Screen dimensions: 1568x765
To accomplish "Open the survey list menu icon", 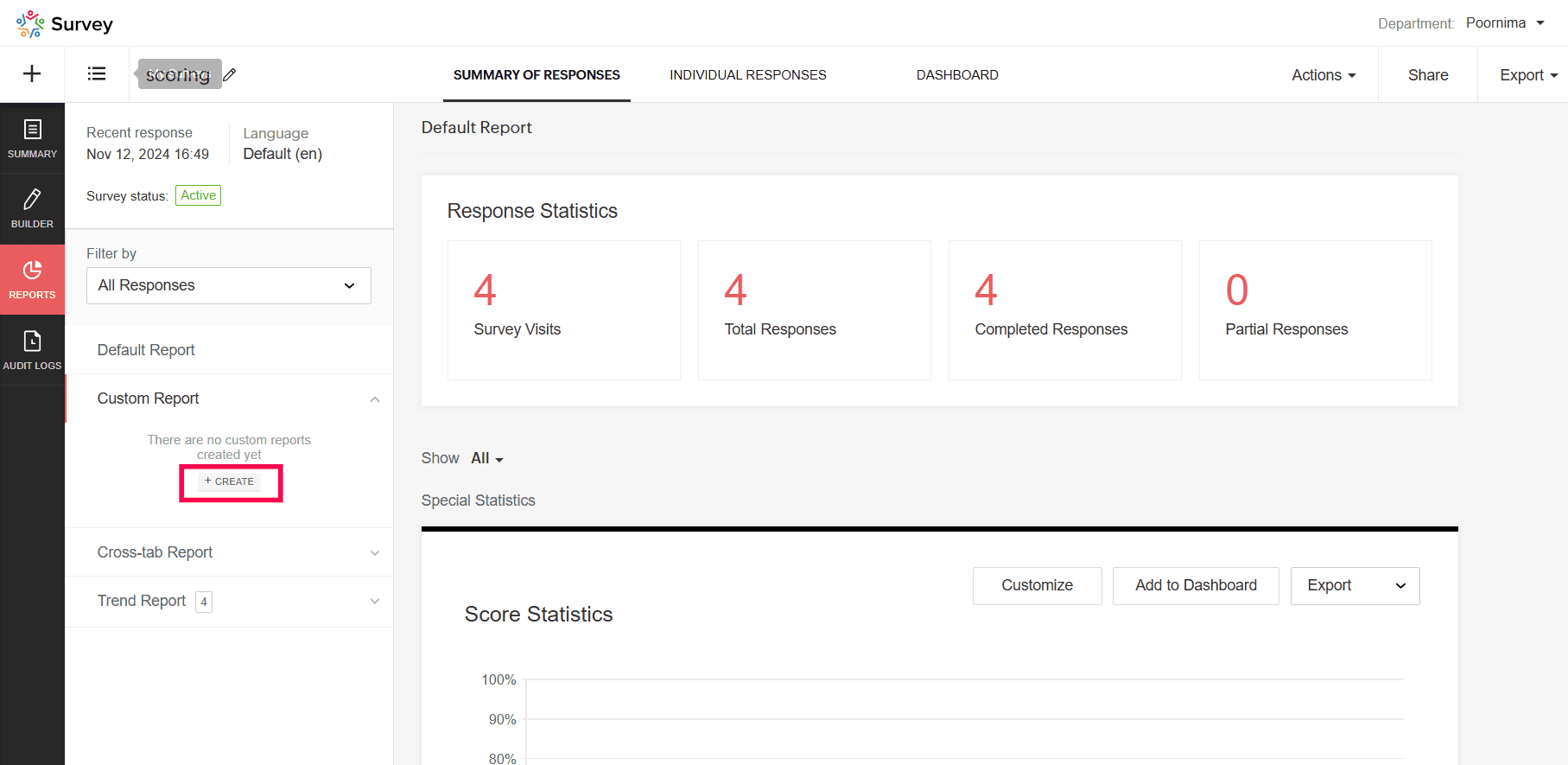I will tap(97, 74).
